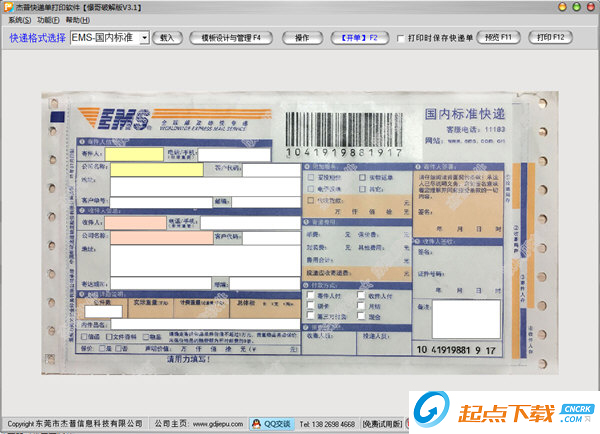Click the recipient address text area
600x434 pixels.
(x=205, y=261)
